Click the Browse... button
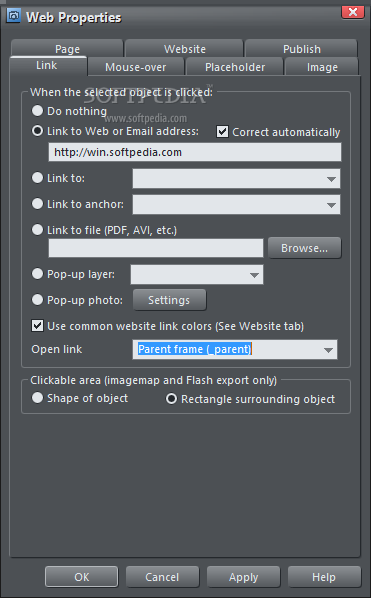Screen dimensions: 371x598 pos(304,248)
